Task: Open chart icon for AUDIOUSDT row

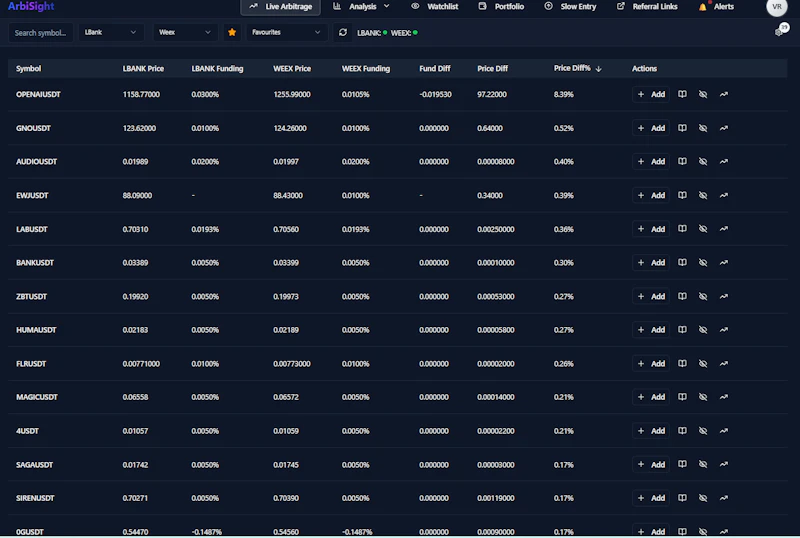Action: point(724,162)
